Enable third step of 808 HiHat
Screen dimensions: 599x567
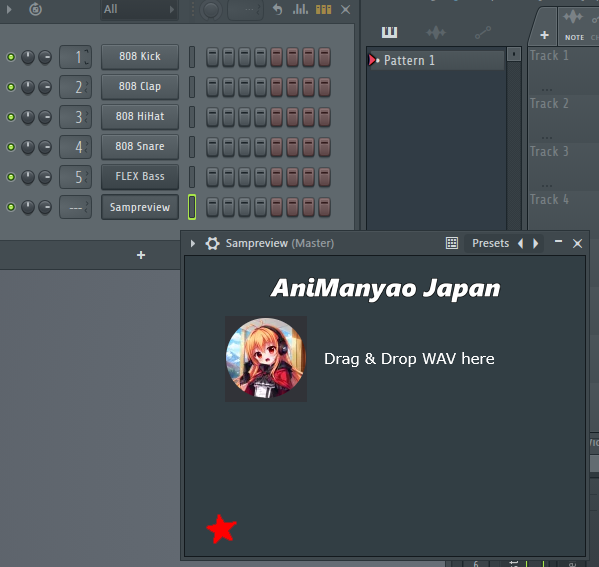coord(244,117)
